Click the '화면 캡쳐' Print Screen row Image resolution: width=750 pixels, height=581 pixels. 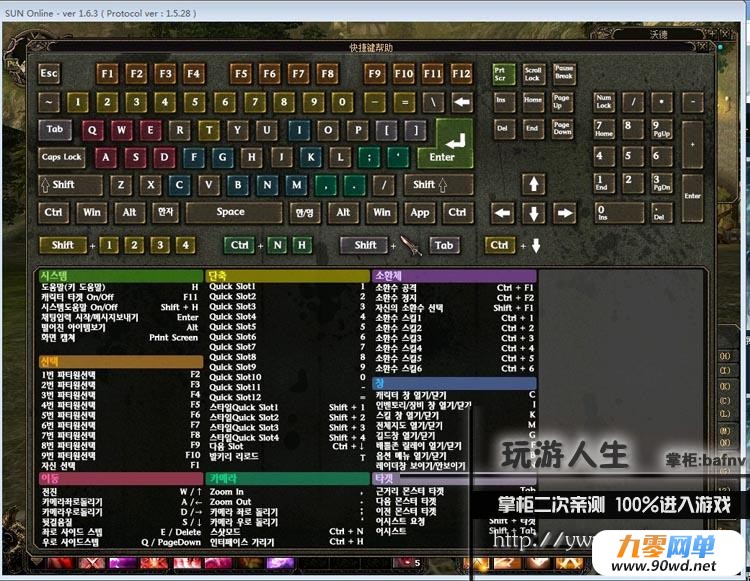[120, 338]
